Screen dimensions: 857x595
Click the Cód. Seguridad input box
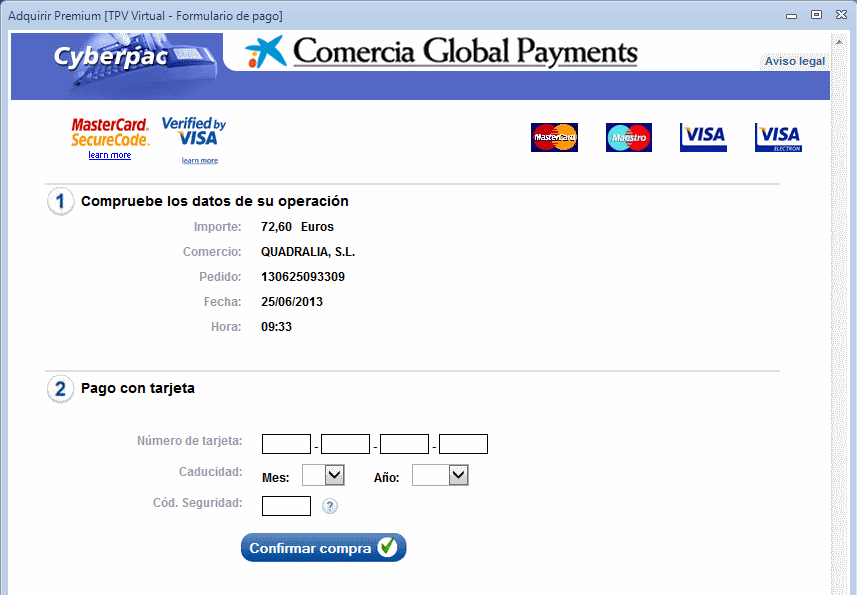coord(286,506)
